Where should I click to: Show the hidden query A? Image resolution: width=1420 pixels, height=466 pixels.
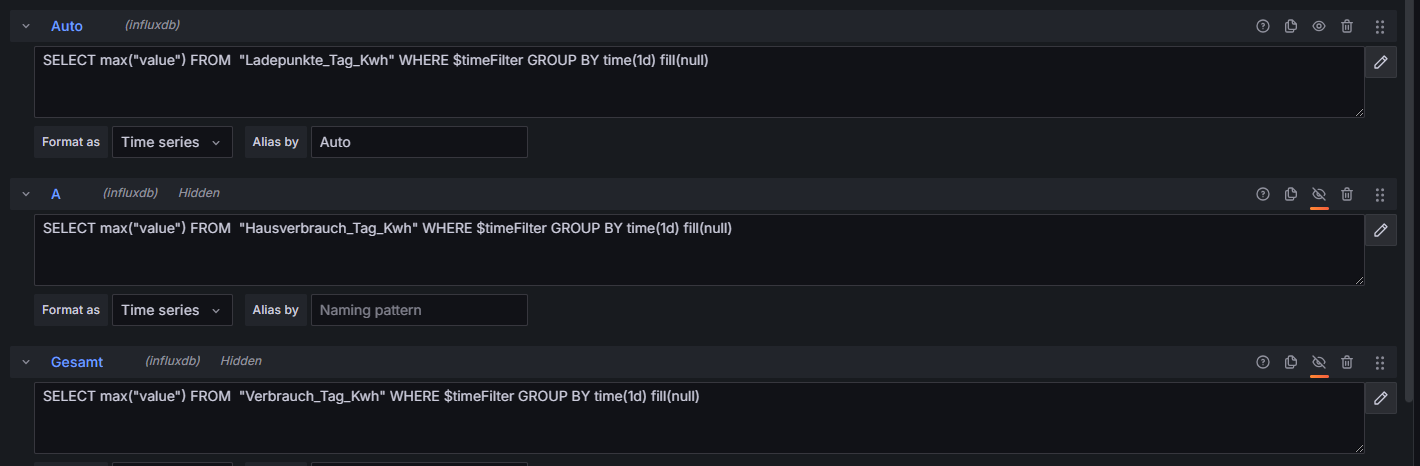pyautogui.click(x=1319, y=194)
